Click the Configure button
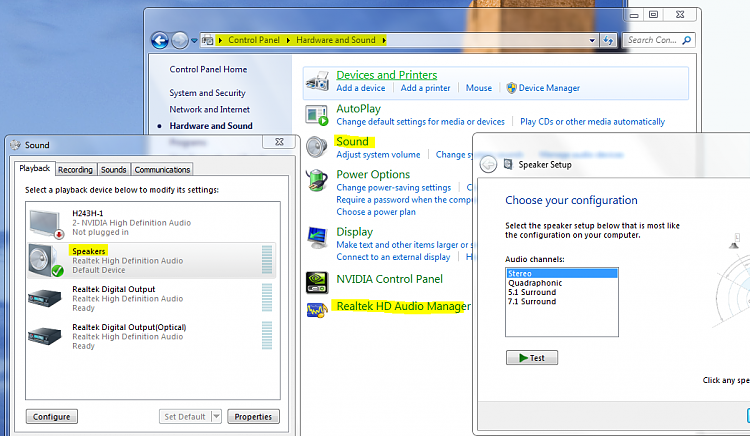Viewport: 750px width, 436px height. [52, 416]
